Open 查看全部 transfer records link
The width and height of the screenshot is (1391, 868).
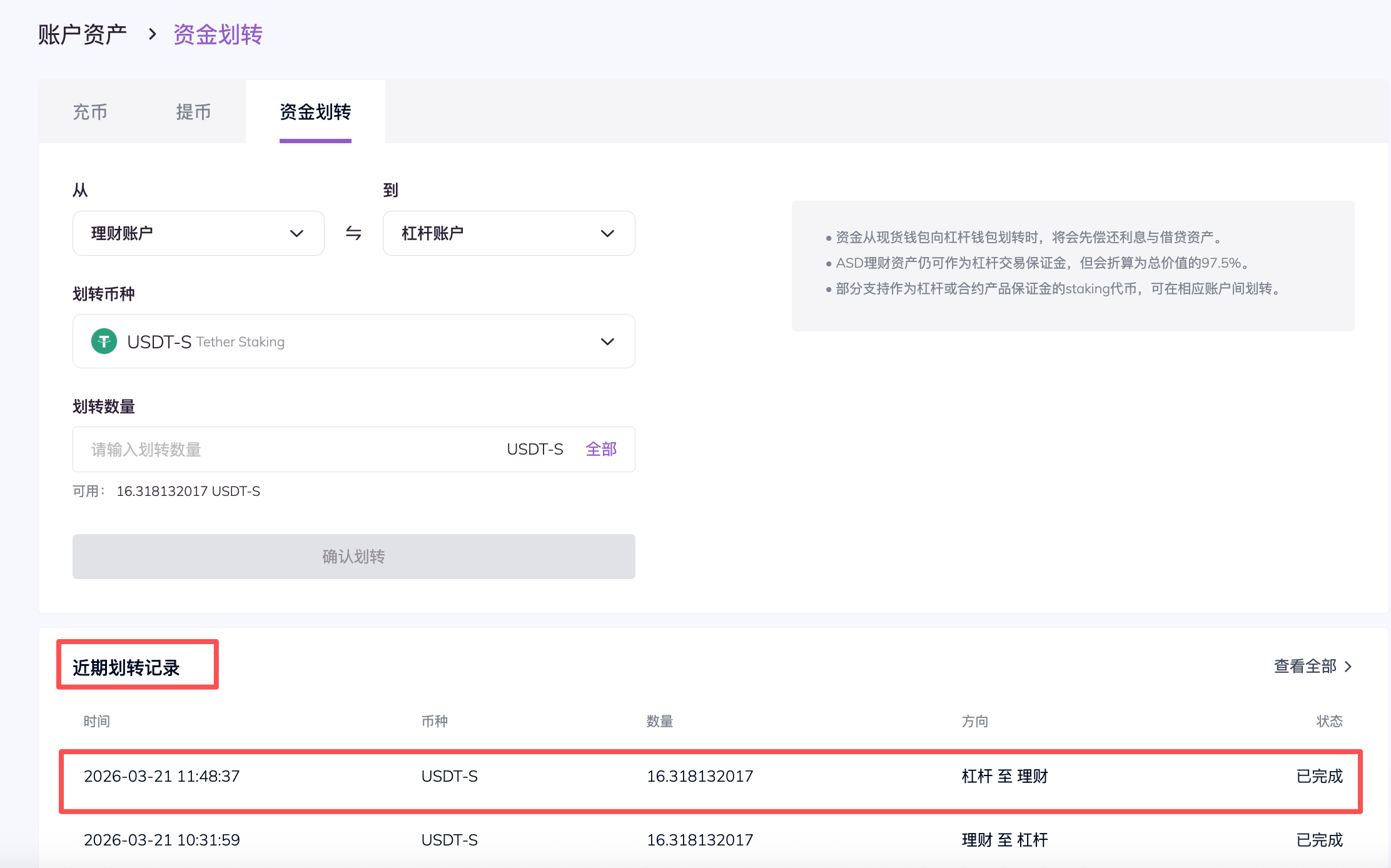(x=1305, y=667)
